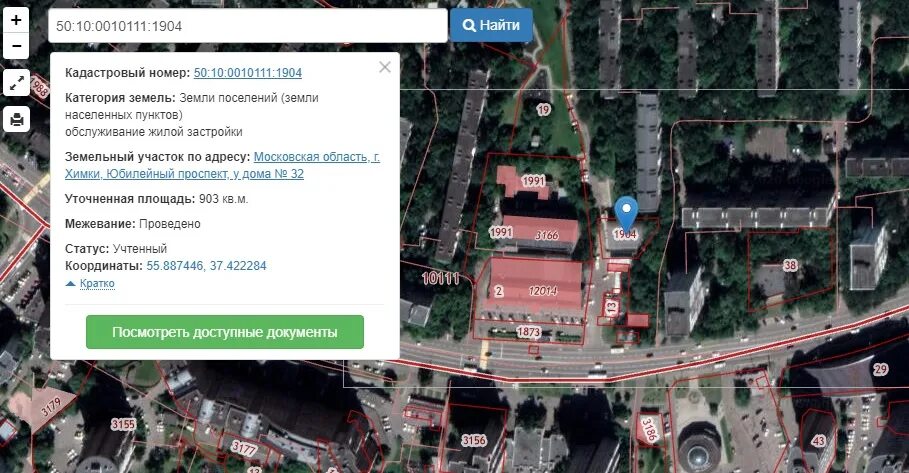Select parcel labeled 19 on map

(x=543, y=110)
